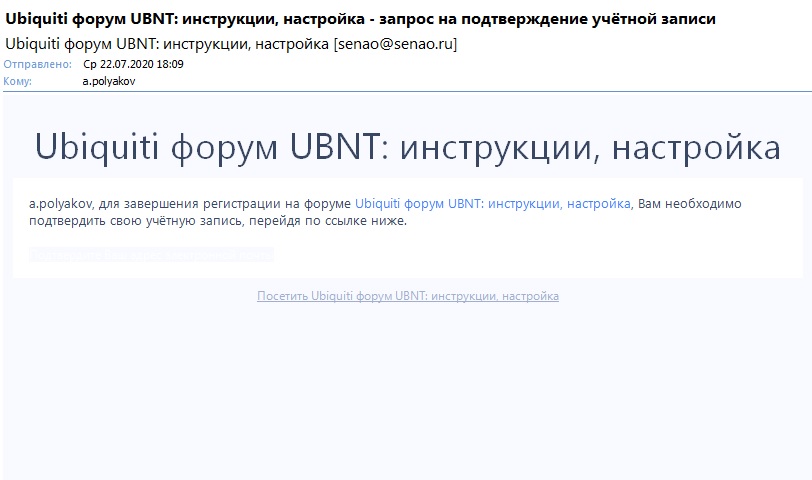
Task: Click the faint email confirmation button
Action: click(x=151, y=255)
